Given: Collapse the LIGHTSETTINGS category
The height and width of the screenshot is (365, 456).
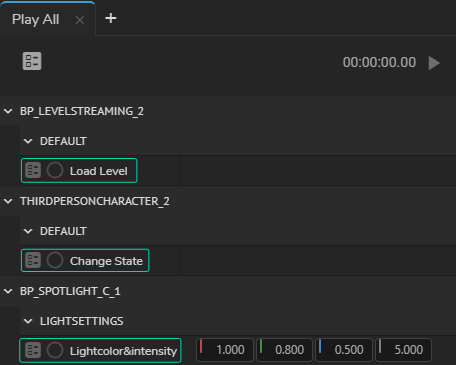Looking at the screenshot, I should pos(28,321).
